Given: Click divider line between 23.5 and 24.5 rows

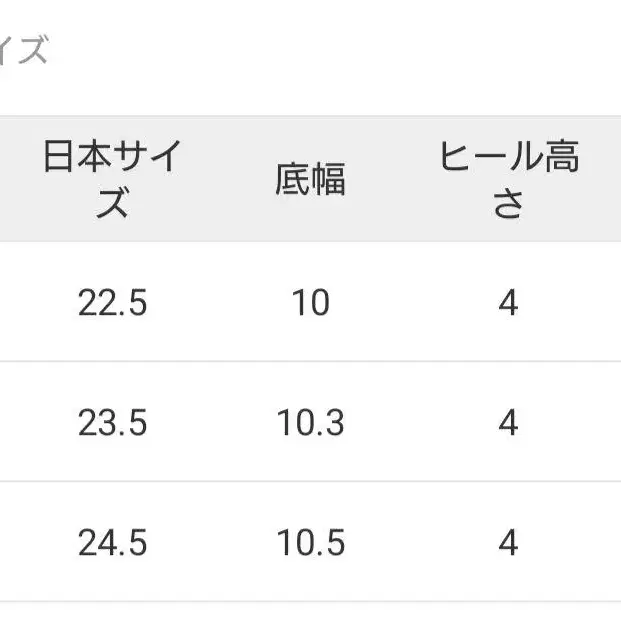Looking at the screenshot, I should coord(310,482).
